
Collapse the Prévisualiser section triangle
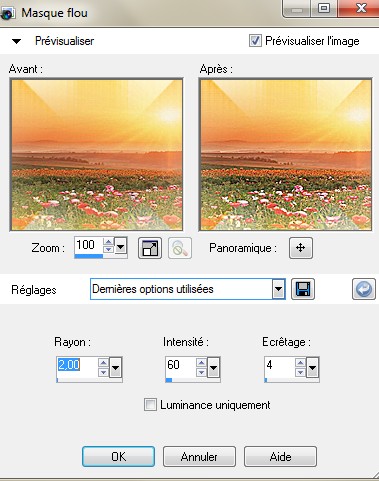[x=16, y=41]
